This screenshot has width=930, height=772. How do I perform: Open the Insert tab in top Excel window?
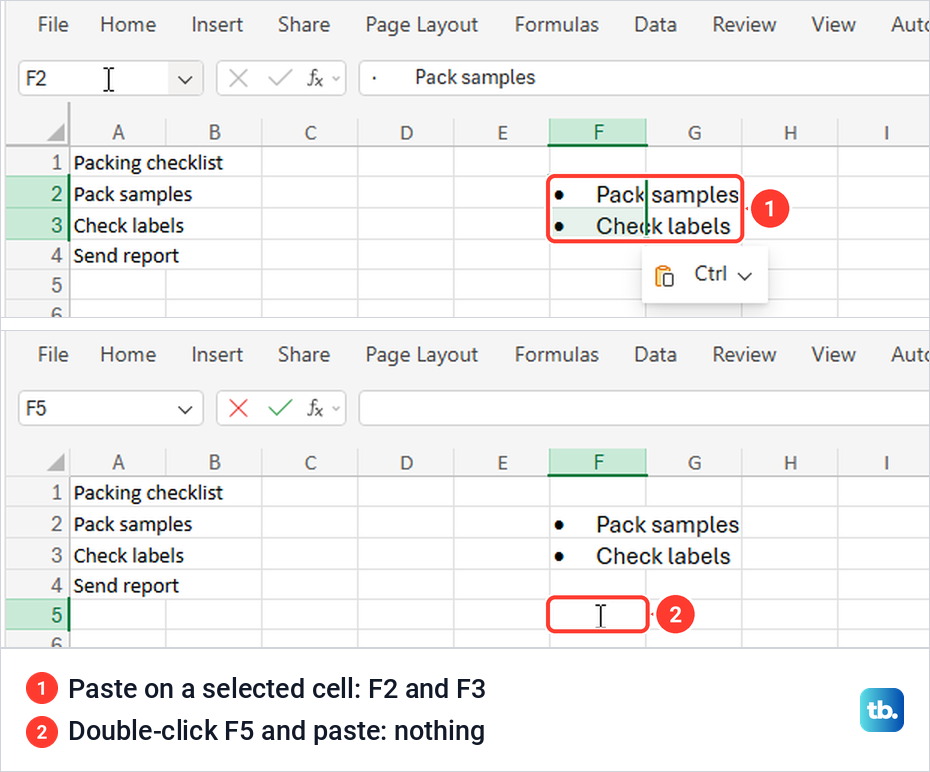click(x=217, y=24)
